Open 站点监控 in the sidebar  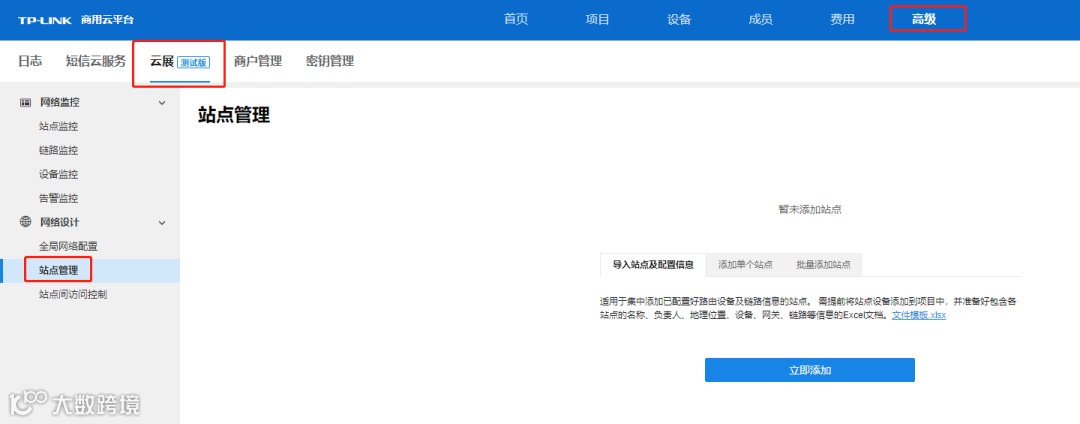pos(59,127)
